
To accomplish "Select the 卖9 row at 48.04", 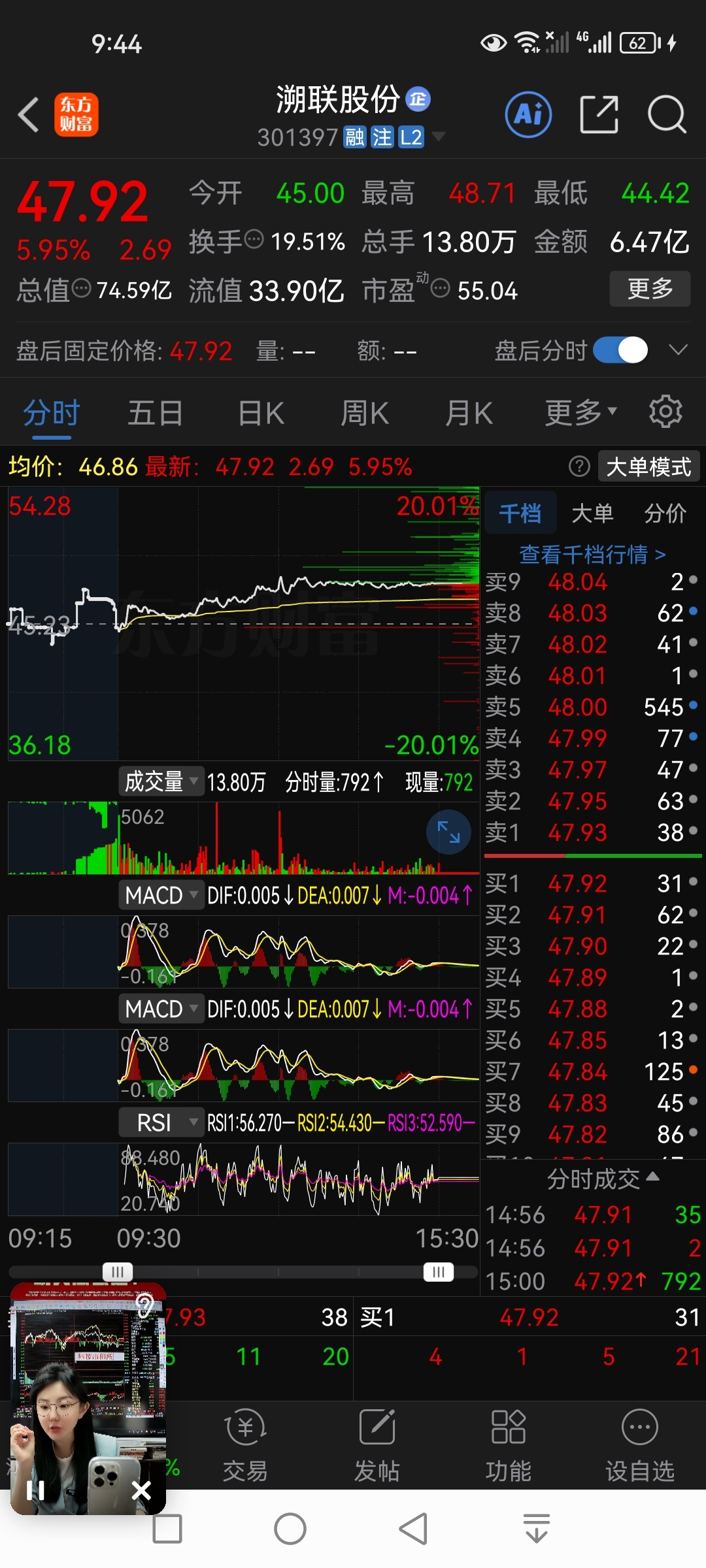I will (x=592, y=581).
